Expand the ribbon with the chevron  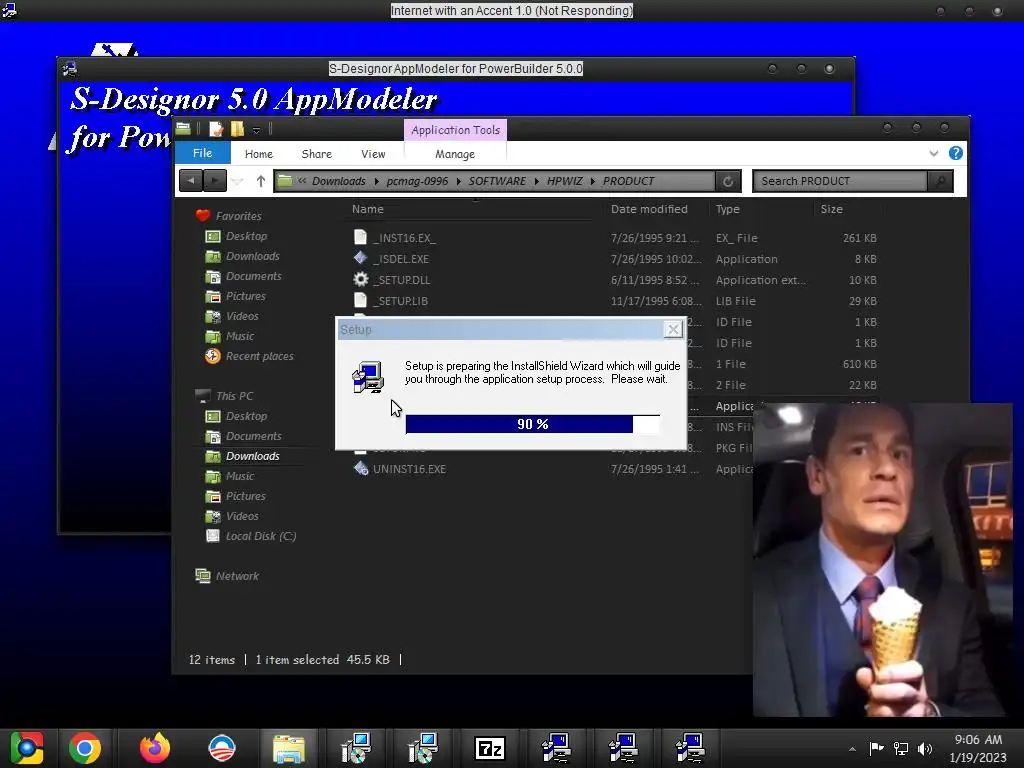click(934, 153)
